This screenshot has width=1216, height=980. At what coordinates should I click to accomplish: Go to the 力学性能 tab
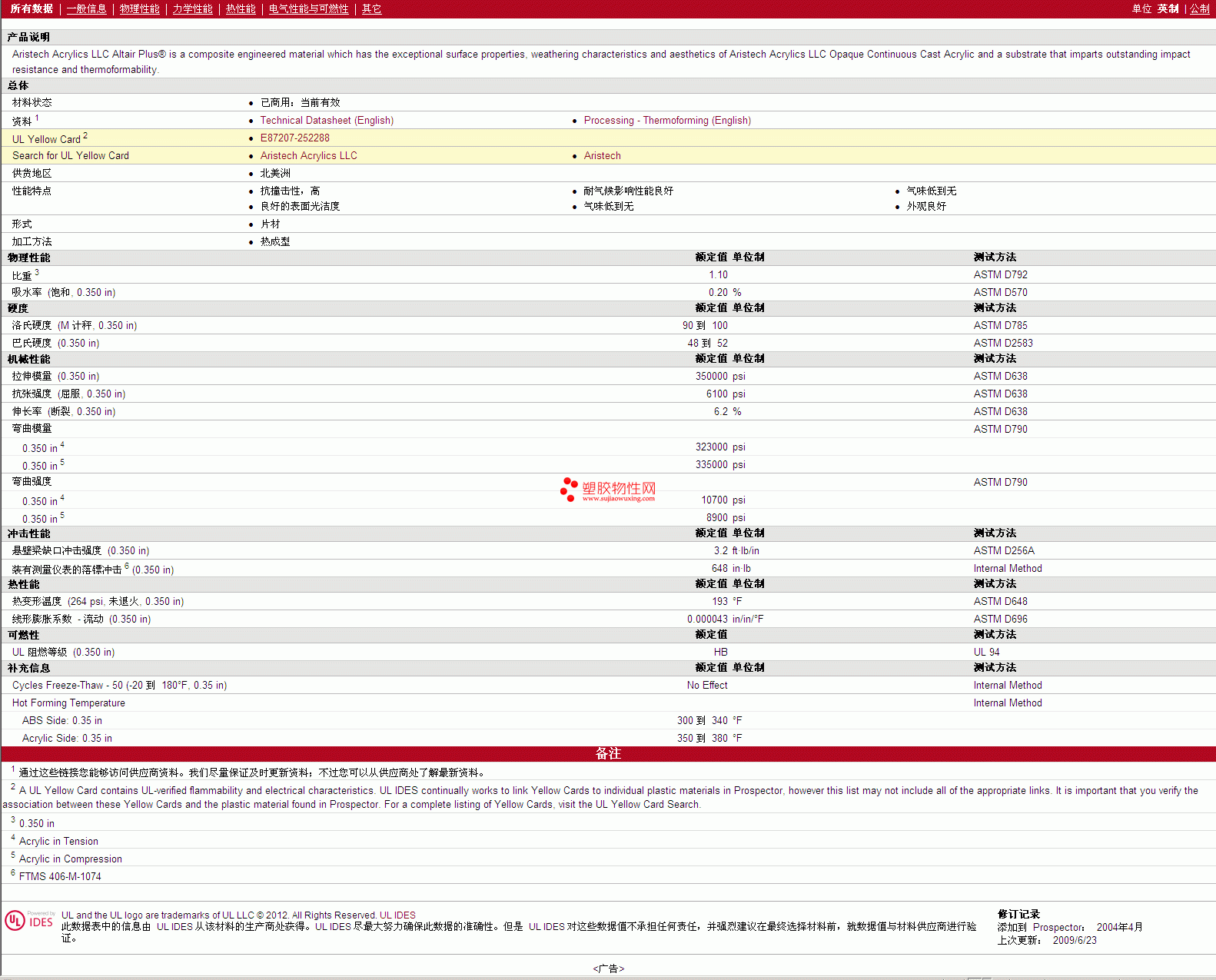(192, 9)
